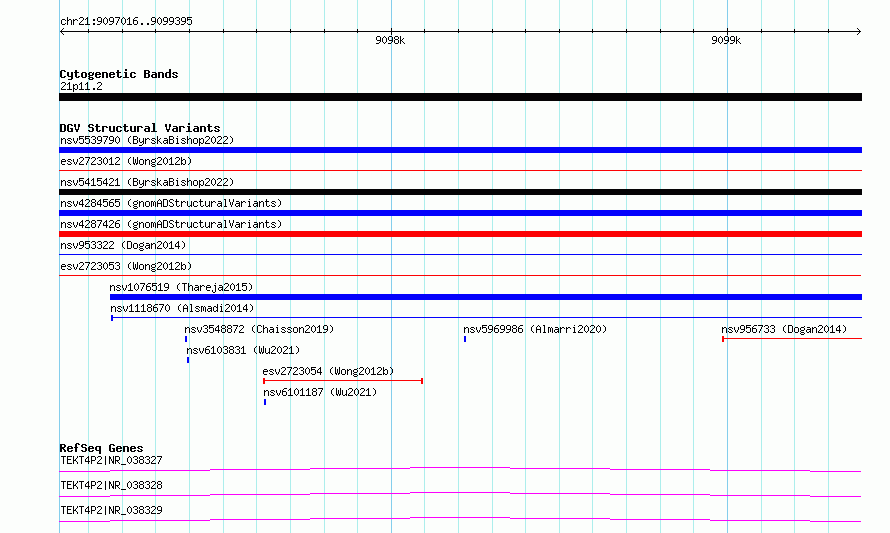Click the small blue marker under nsv3548872
This screenshot has height=533, width=890.
(x=186, y=339)
